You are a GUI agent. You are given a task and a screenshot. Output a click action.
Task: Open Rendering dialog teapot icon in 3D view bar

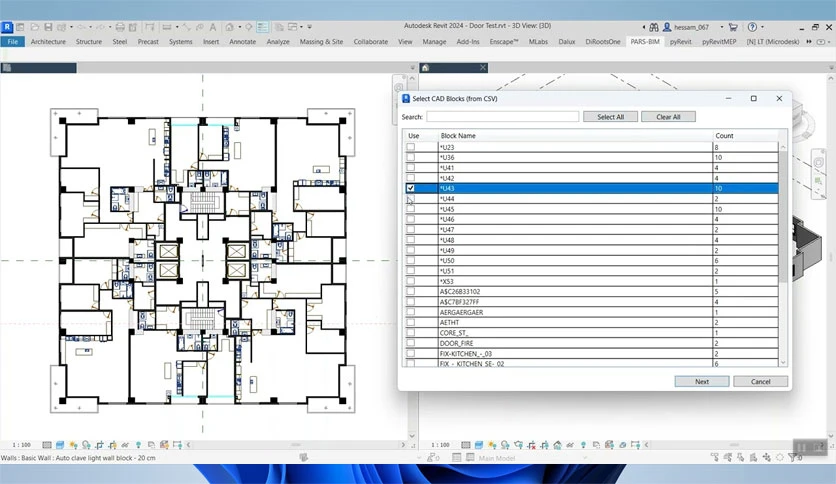click(x=519, y=445)
